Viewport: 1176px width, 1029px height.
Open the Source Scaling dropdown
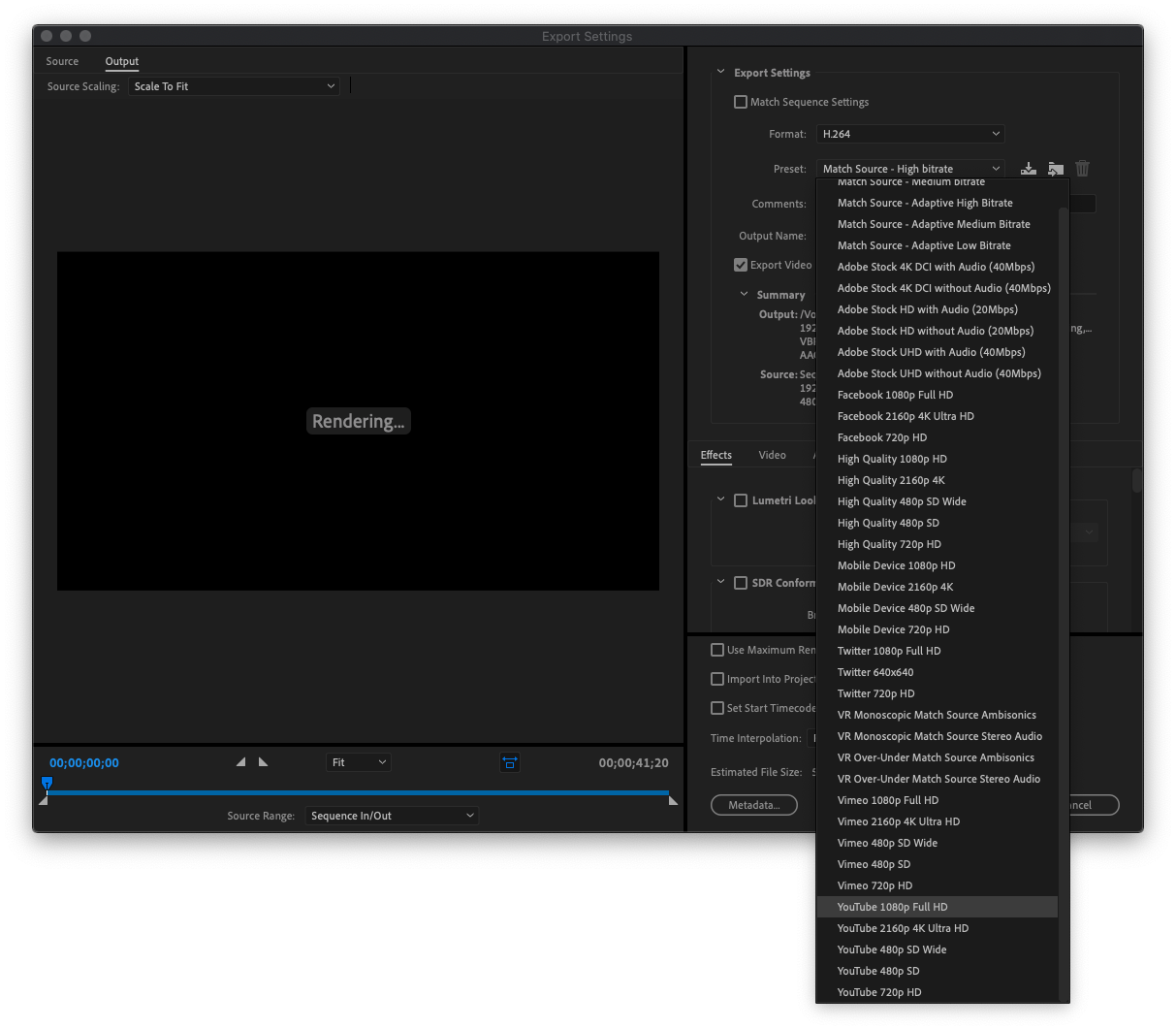click(x=234, y=86)
